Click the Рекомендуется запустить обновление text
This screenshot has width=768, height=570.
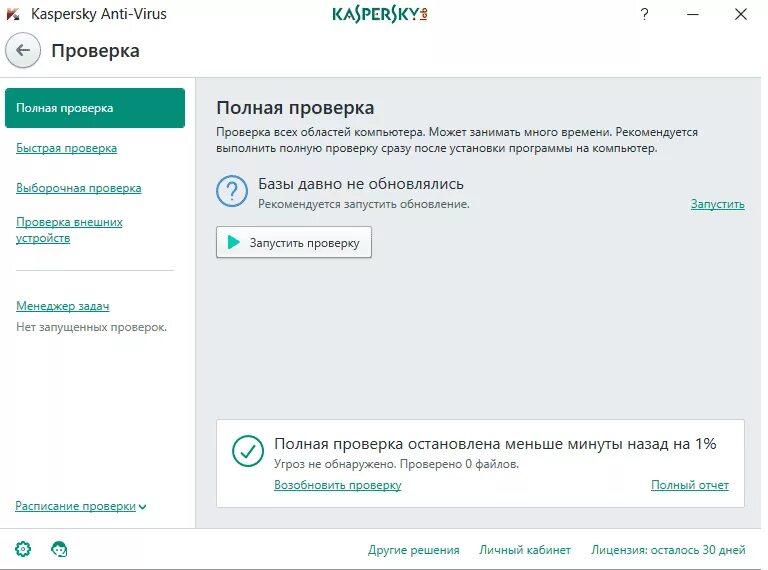point(364,204)
